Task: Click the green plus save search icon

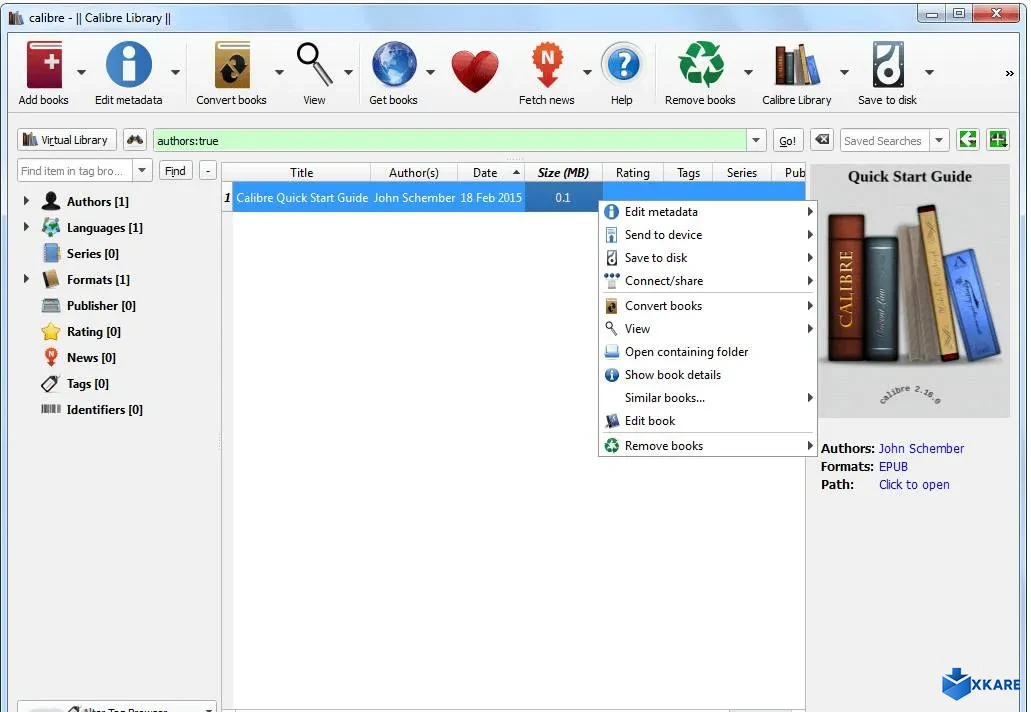Action: 998,139
